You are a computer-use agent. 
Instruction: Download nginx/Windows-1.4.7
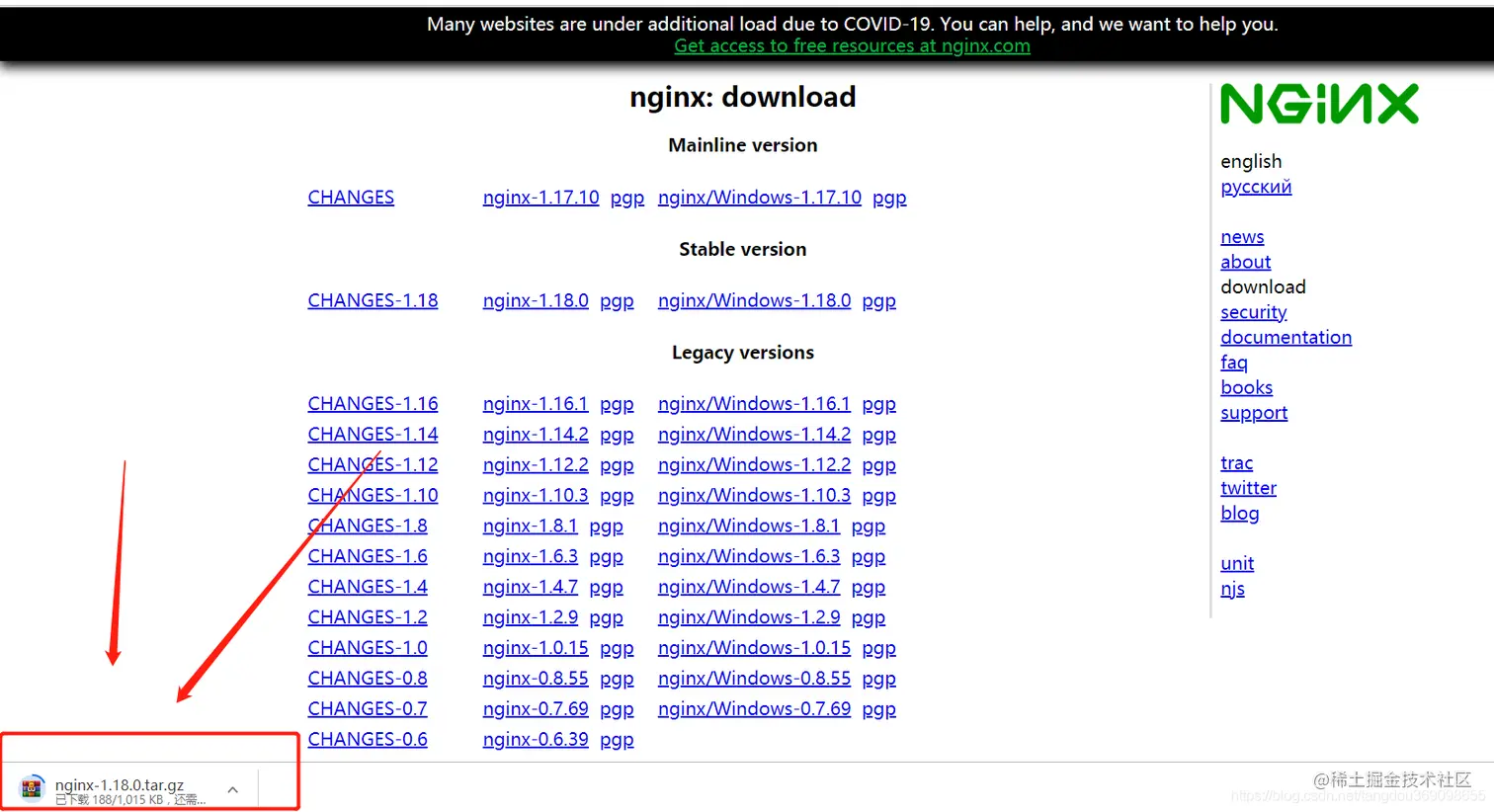(x=749, y=588)
